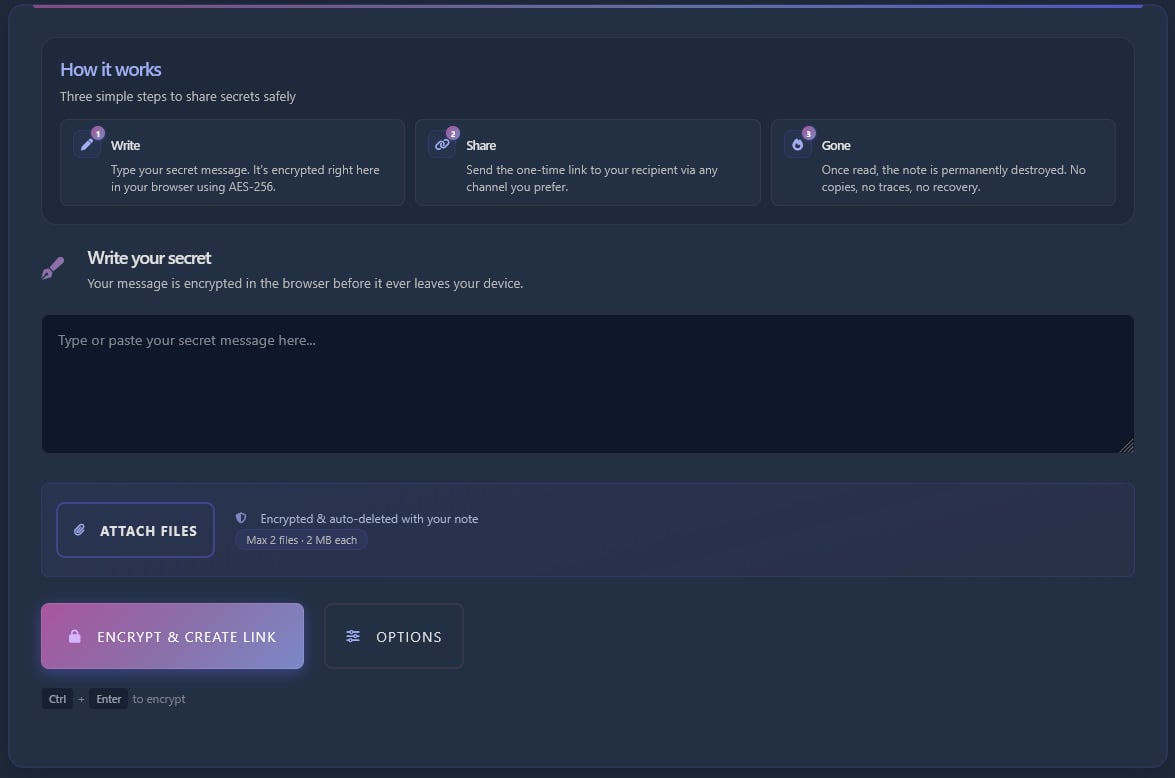The image size is (1175, 778).
Task: Click the Enter key badge near the bottom
Action: [x=108, y=698]
